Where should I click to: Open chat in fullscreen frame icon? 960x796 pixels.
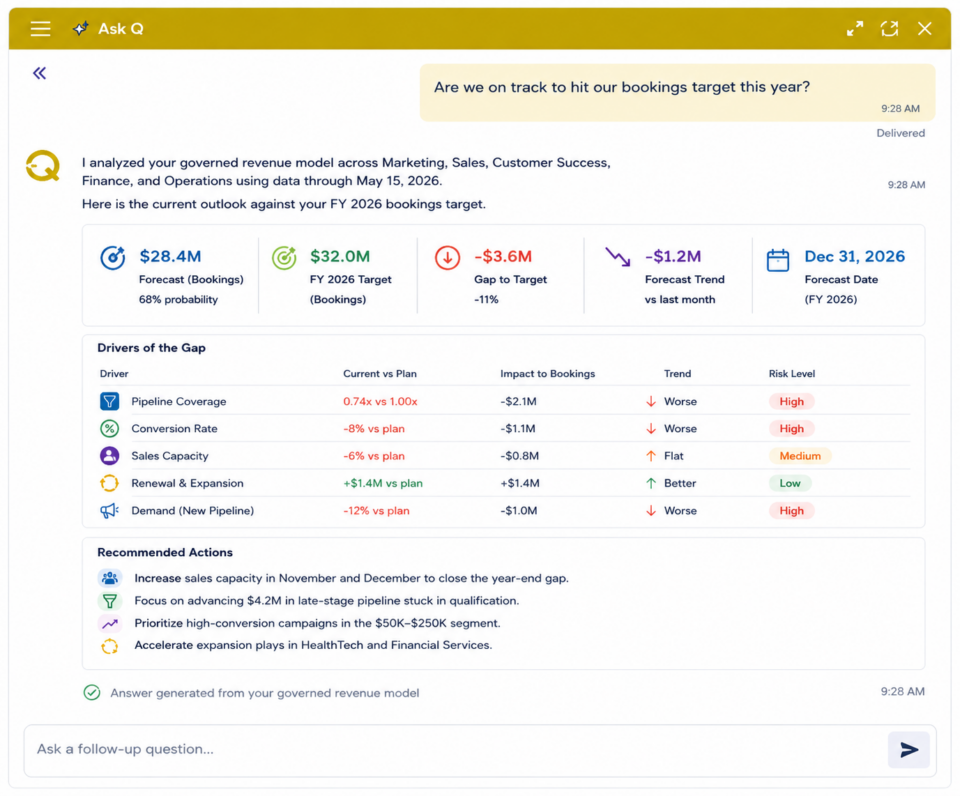pyautogui.click(x=890, y=29)
